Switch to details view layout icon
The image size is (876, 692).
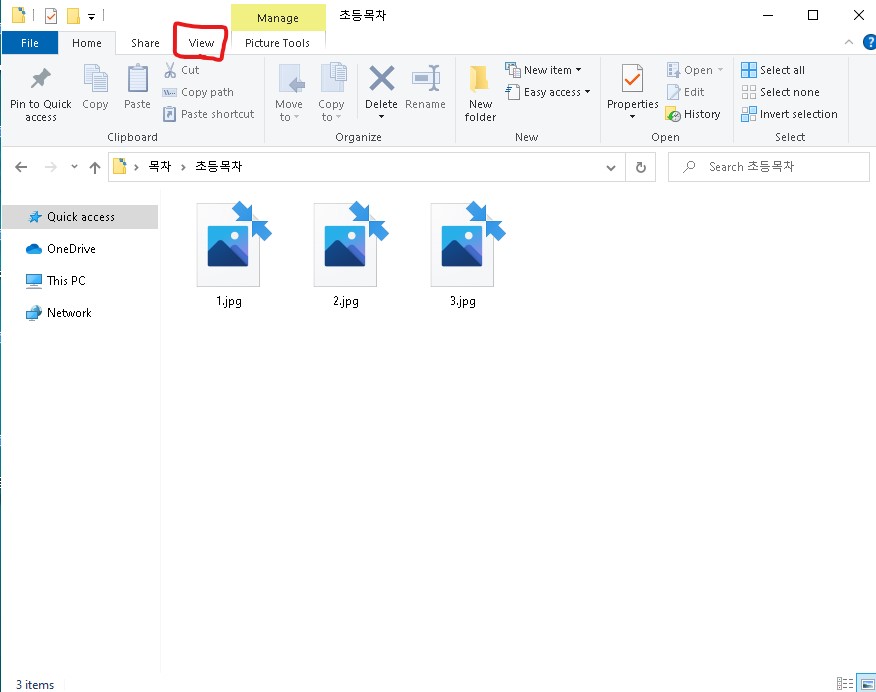click(845, 683)
